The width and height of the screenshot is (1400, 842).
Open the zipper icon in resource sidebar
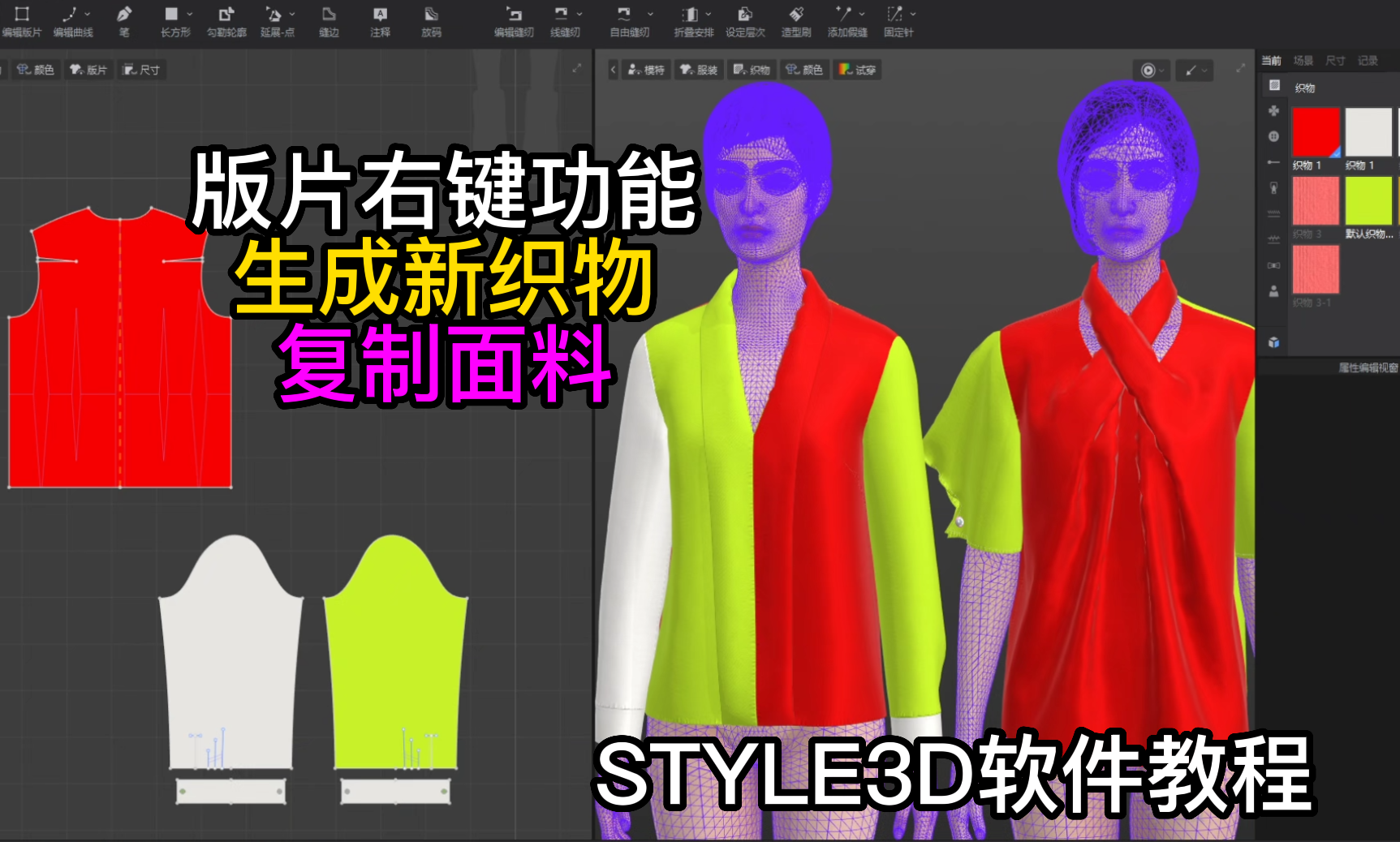[x=1273, y=187]
